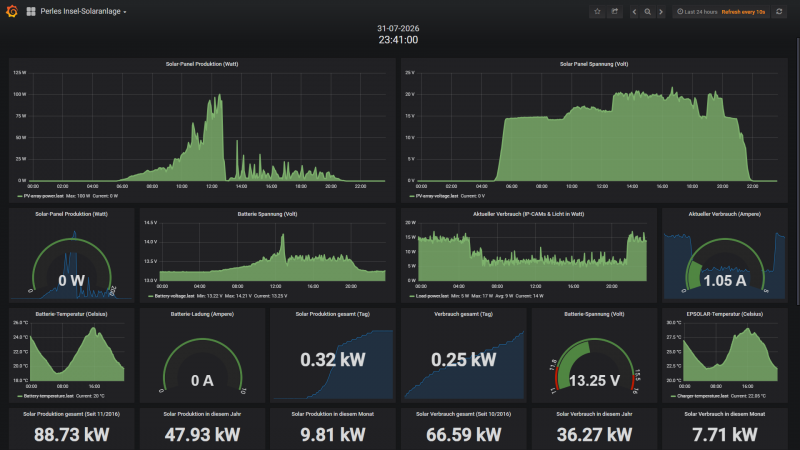
Task: Click the Load-power.last legend entry
Action: tap(432, 296)
